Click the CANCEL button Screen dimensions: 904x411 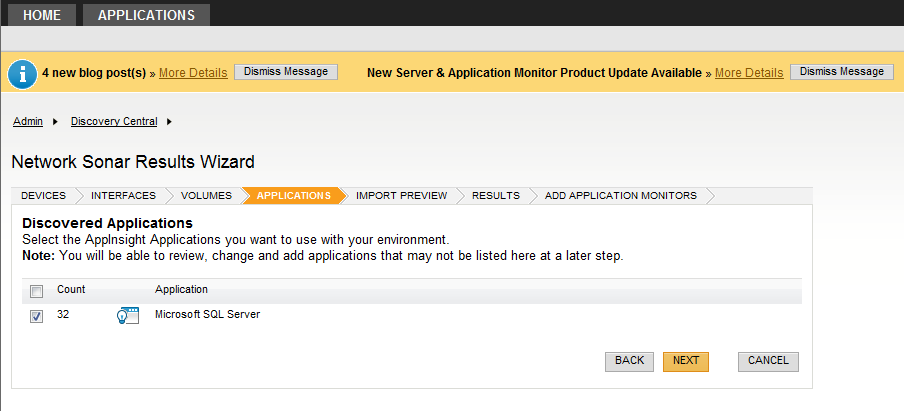coord(768,361)
